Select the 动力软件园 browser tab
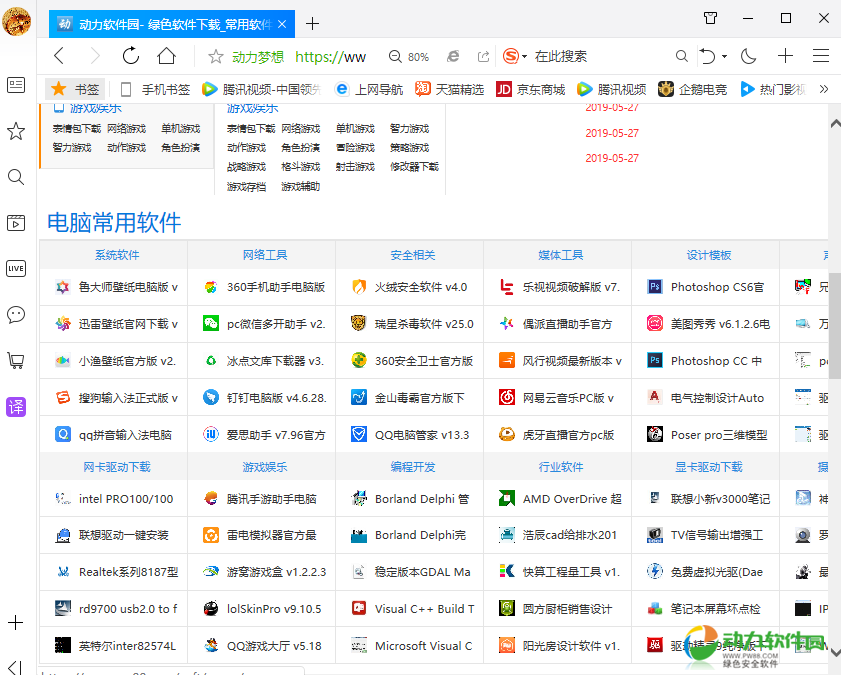This screenshot has width=841, height=675. click(x=172, y=24)
